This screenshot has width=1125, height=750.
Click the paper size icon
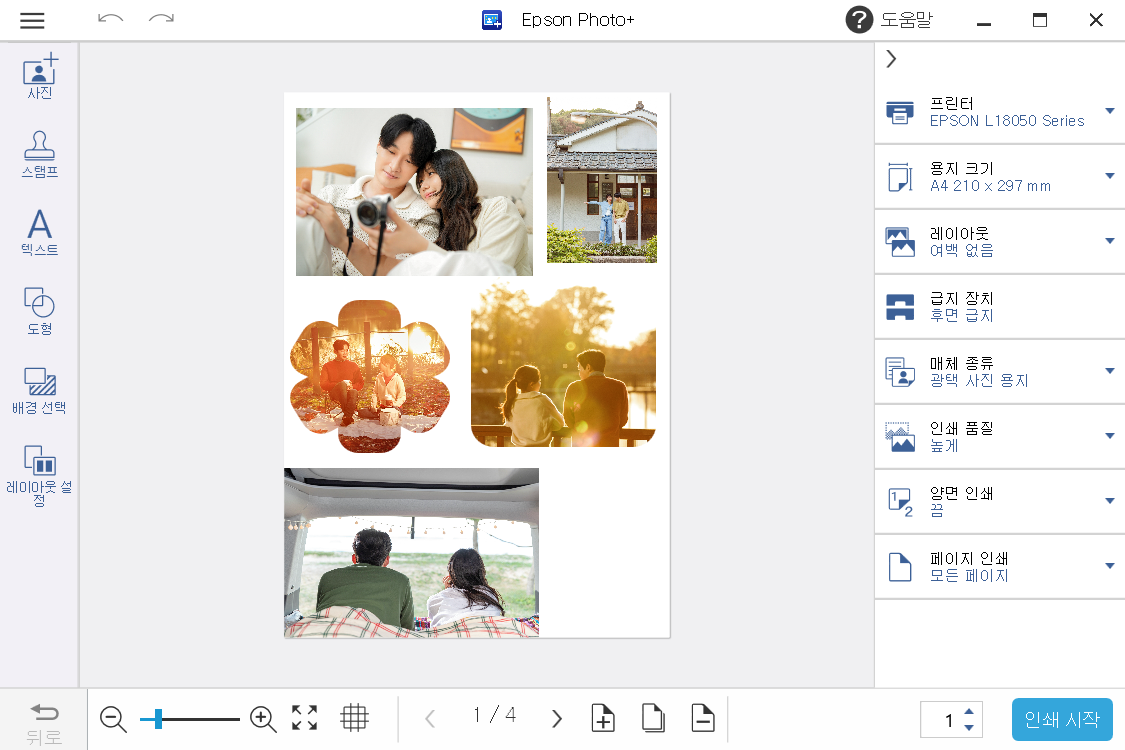pyautogui.click(x=900, y=177)
